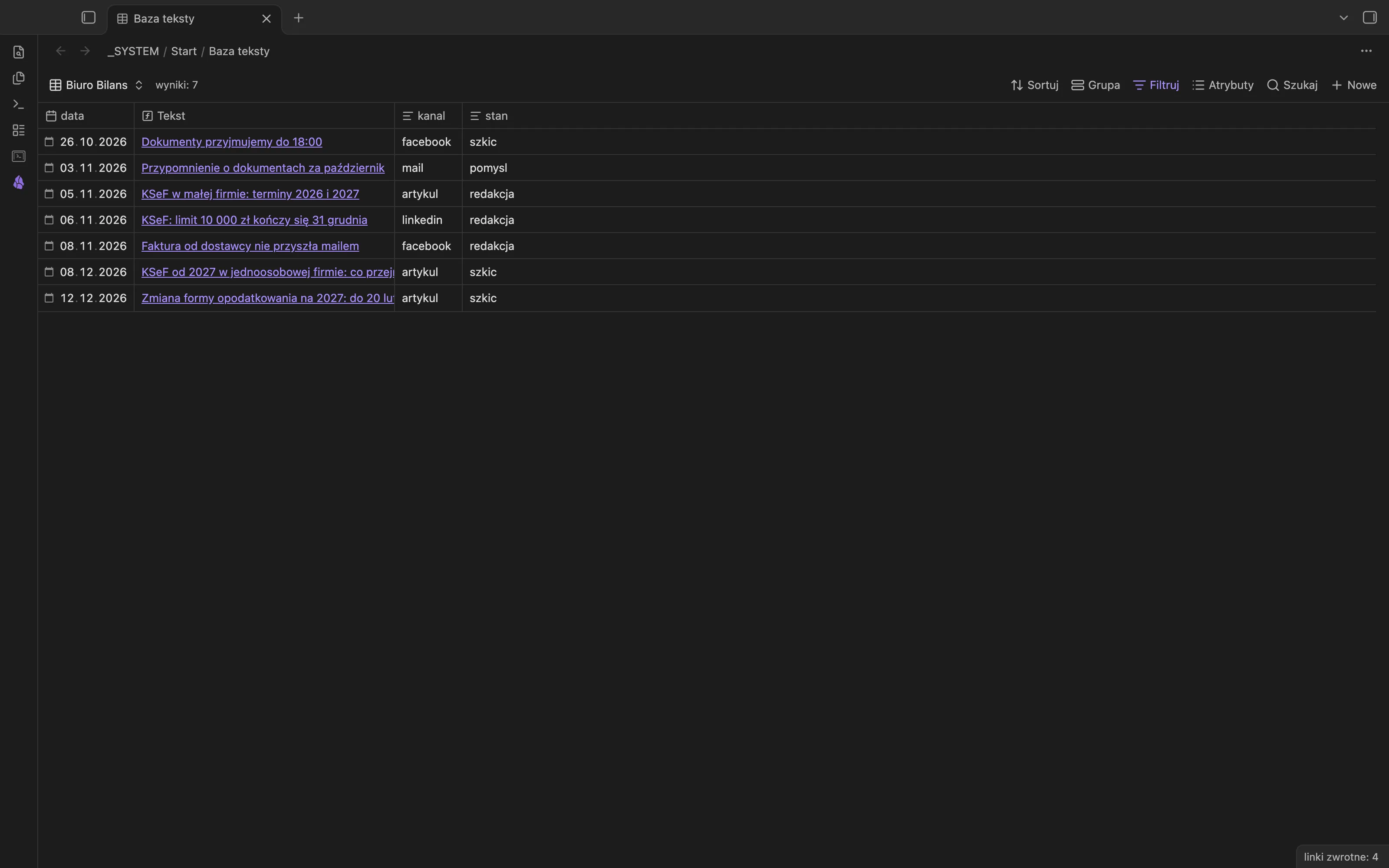
Task: Open the Grupa grouping options
Action: click(x=1096, y=85)
